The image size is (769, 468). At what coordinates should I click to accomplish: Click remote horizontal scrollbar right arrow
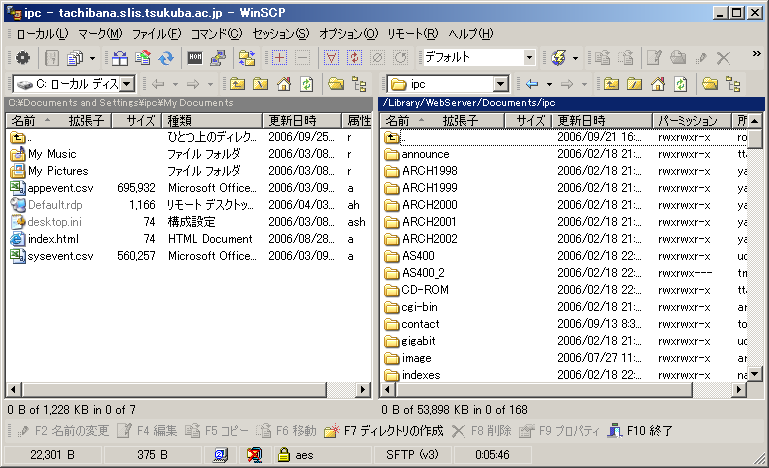click(739, 390)
